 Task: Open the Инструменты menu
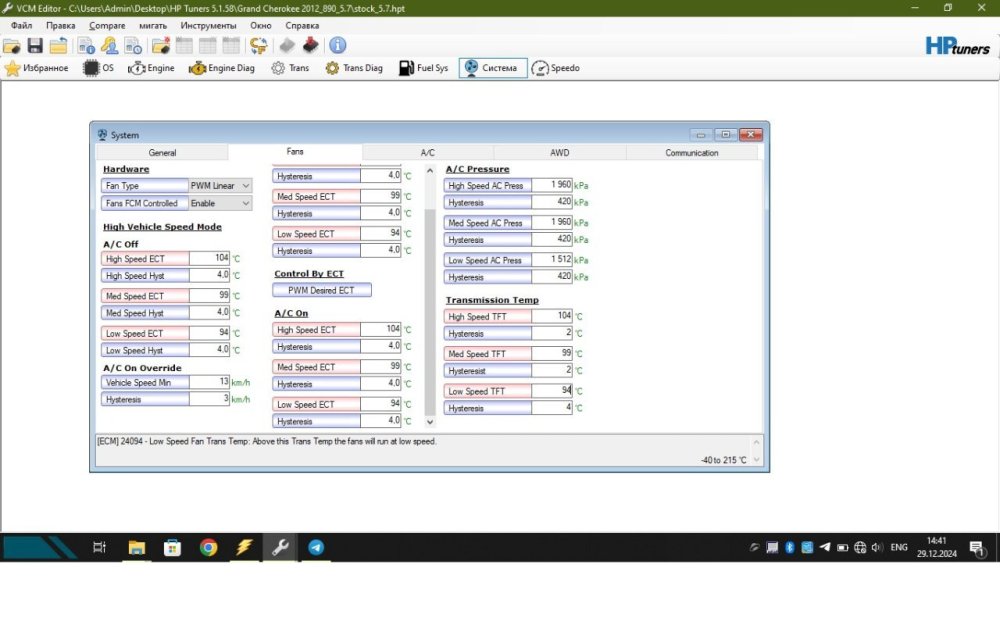(x=208, y=25)
